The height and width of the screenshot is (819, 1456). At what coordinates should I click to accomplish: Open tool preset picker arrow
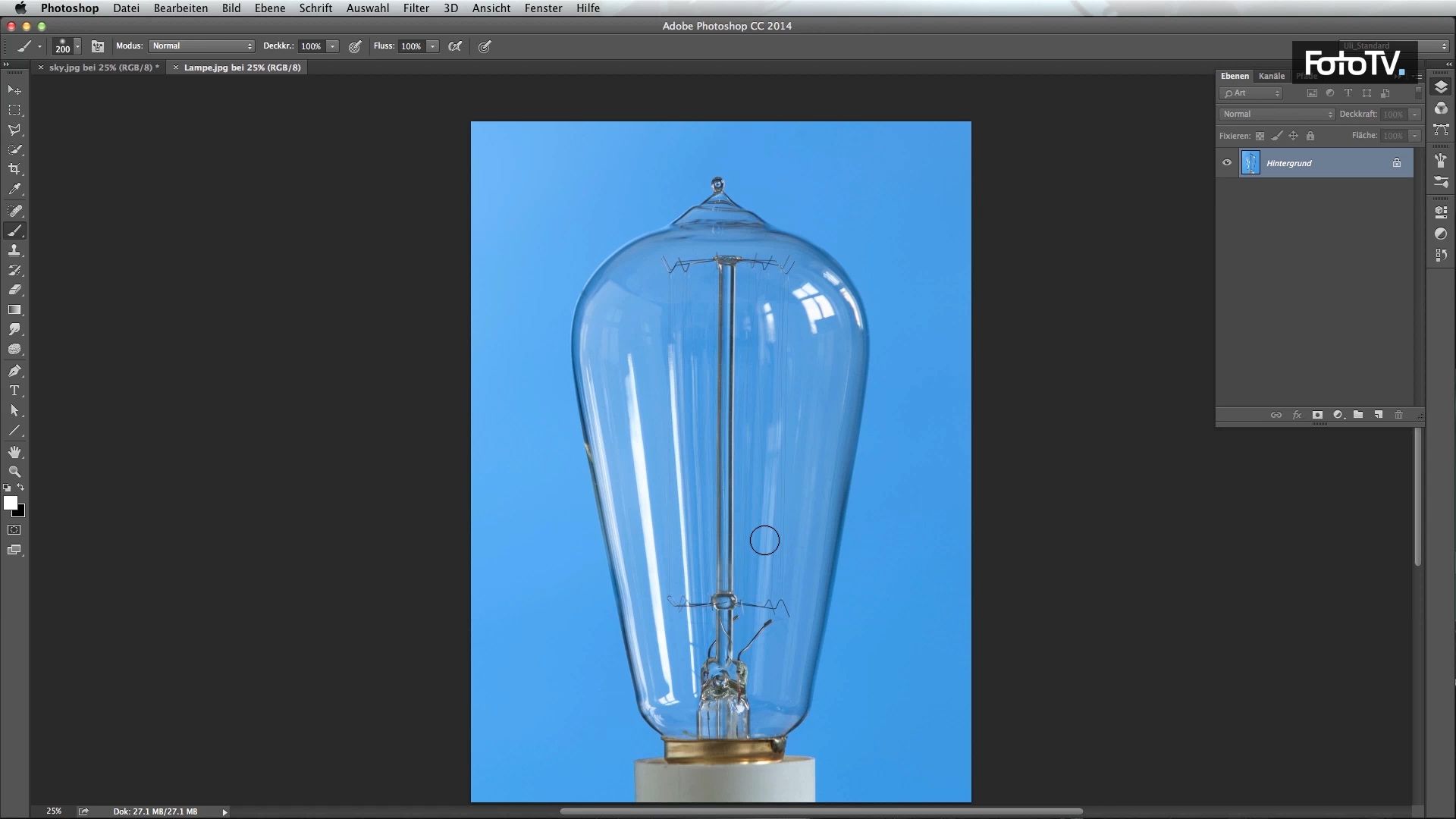[x=39, y=46]
